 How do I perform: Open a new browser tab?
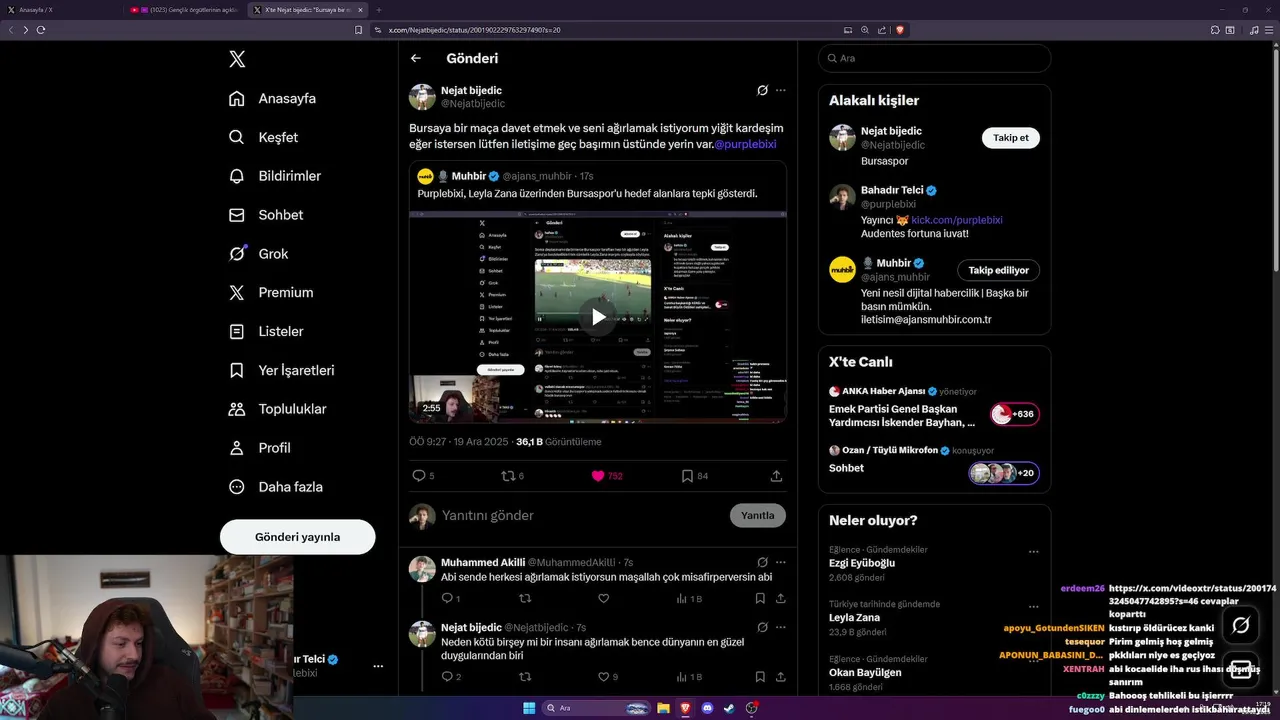(x=379, y=9)
